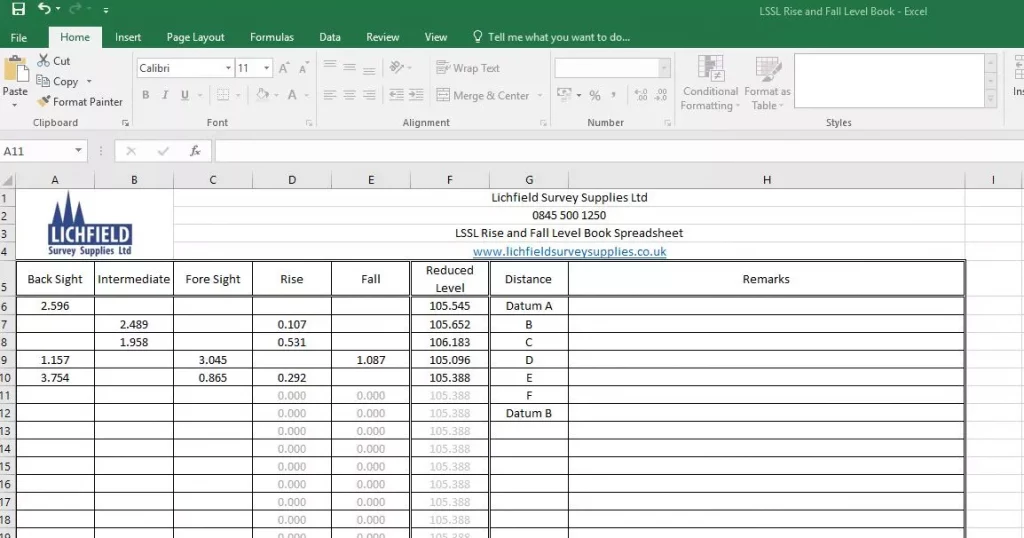This screenshot has height=538, width=1024.
Task: Click Decrease Indent icon
Action: click(396, 95)
